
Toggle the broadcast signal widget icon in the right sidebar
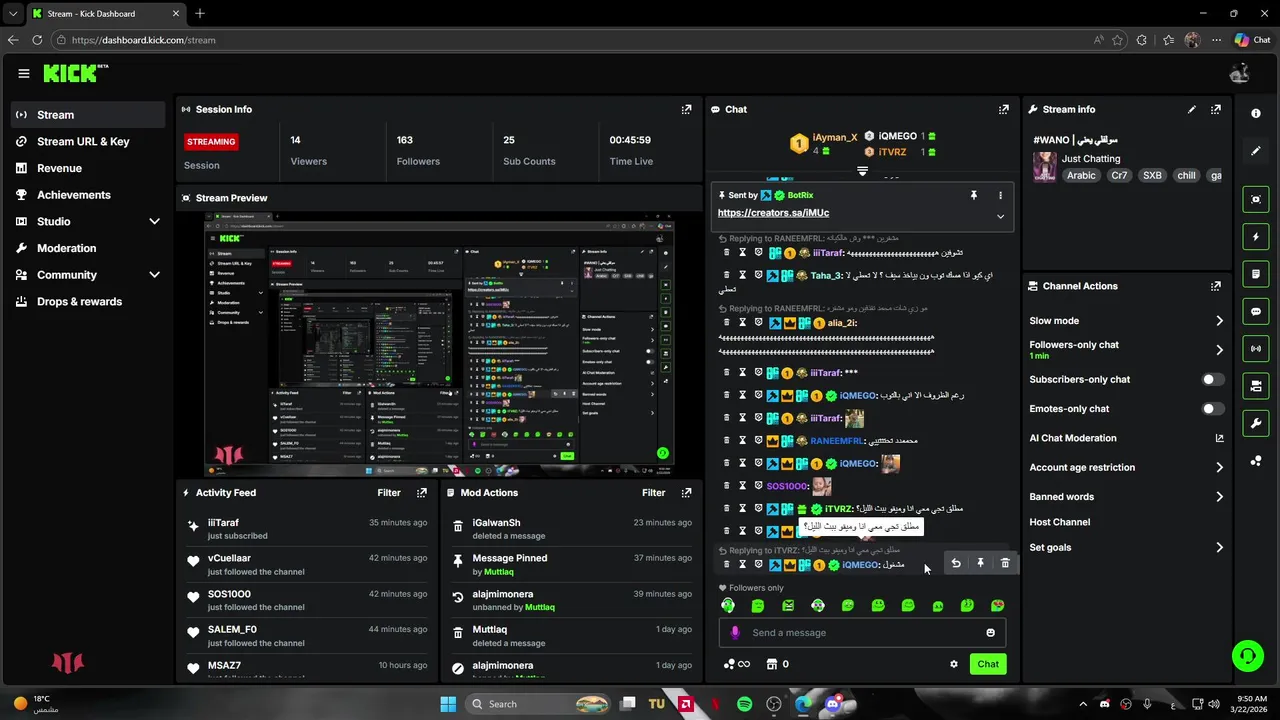(1256, 348)
